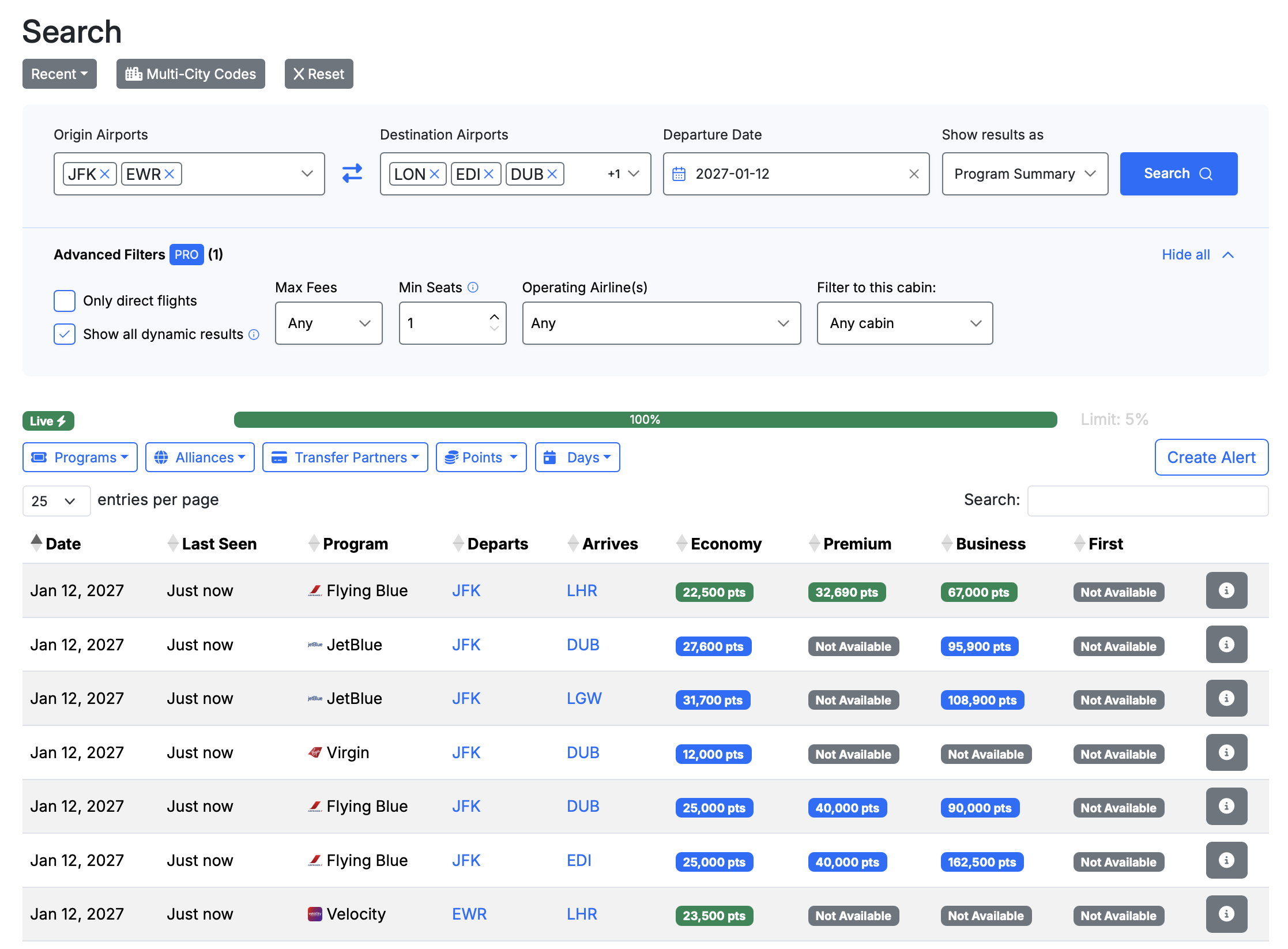Click the EDI arrival airport link
Image resolution: width=1288 pixels, height=949 pixels.
(579, 860)
